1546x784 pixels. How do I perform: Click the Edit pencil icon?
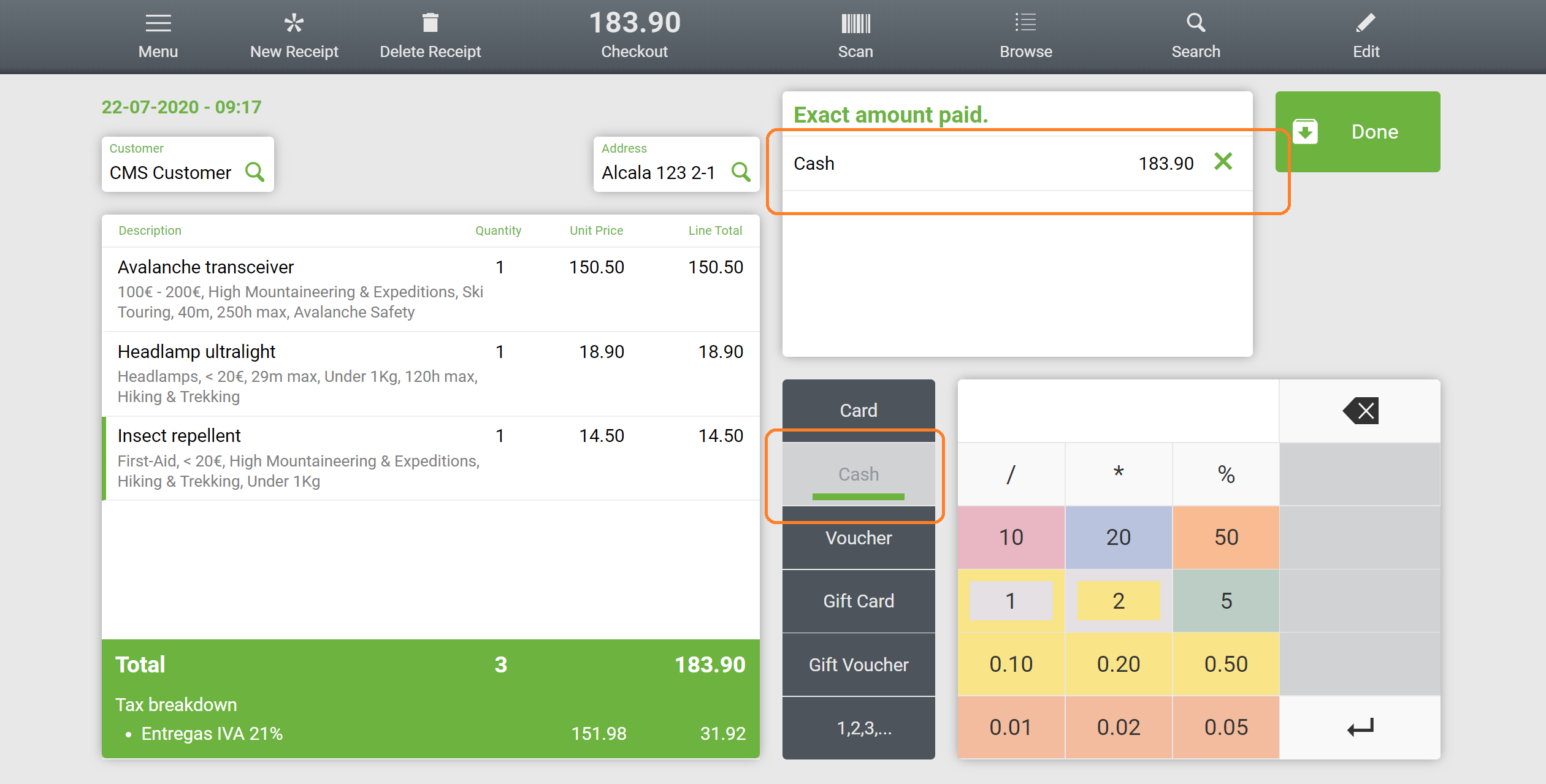pos(1366,24)
